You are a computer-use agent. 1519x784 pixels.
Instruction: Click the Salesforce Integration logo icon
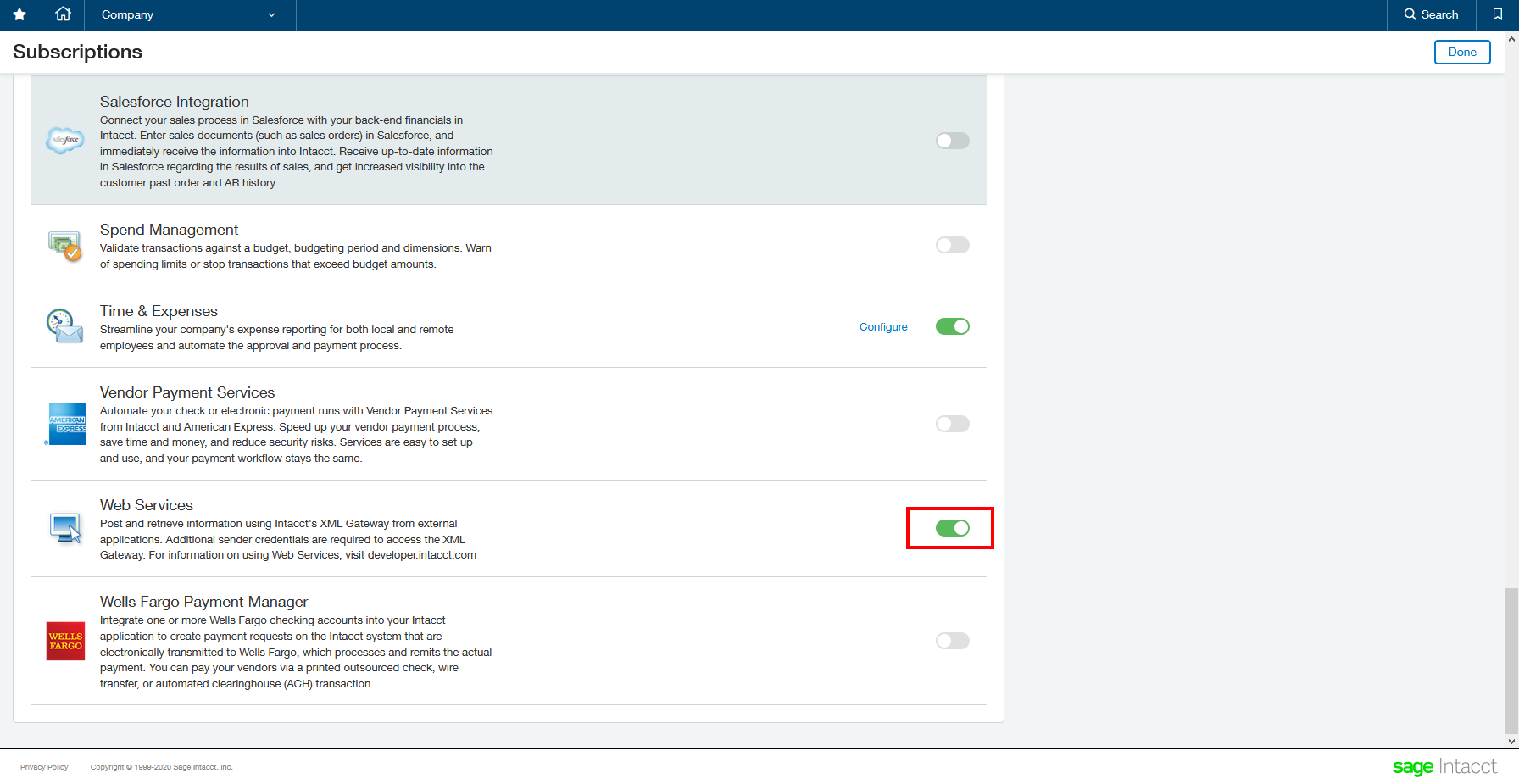click(x=65, y=141)
